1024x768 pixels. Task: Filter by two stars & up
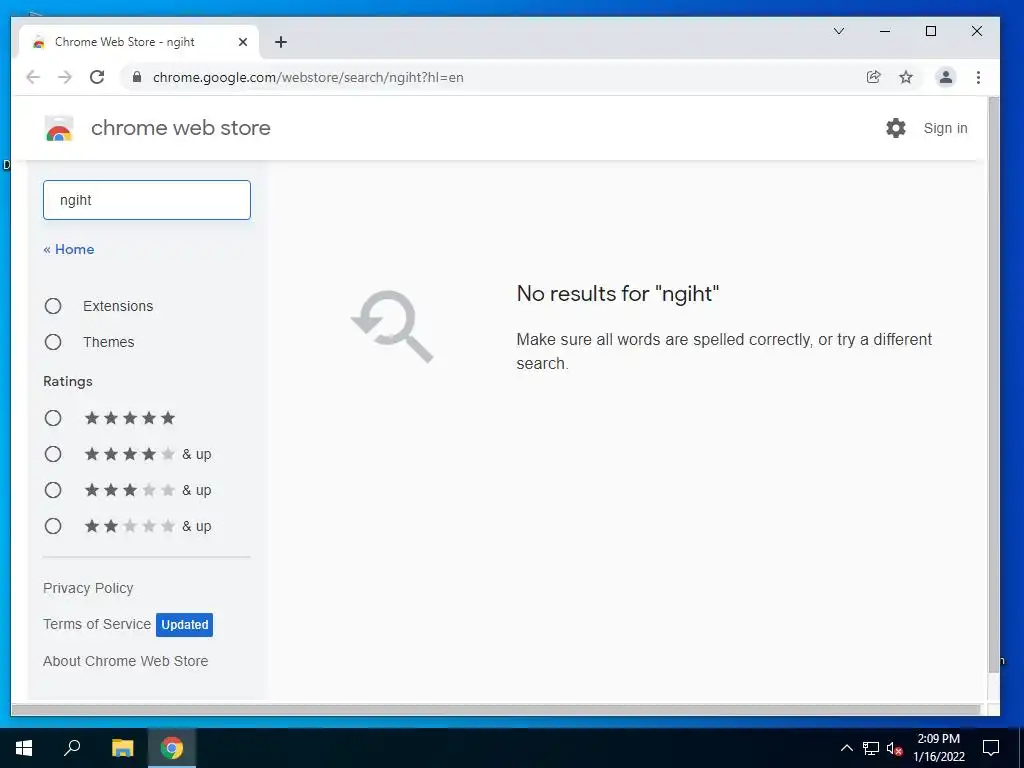click(x=53, y=526)
